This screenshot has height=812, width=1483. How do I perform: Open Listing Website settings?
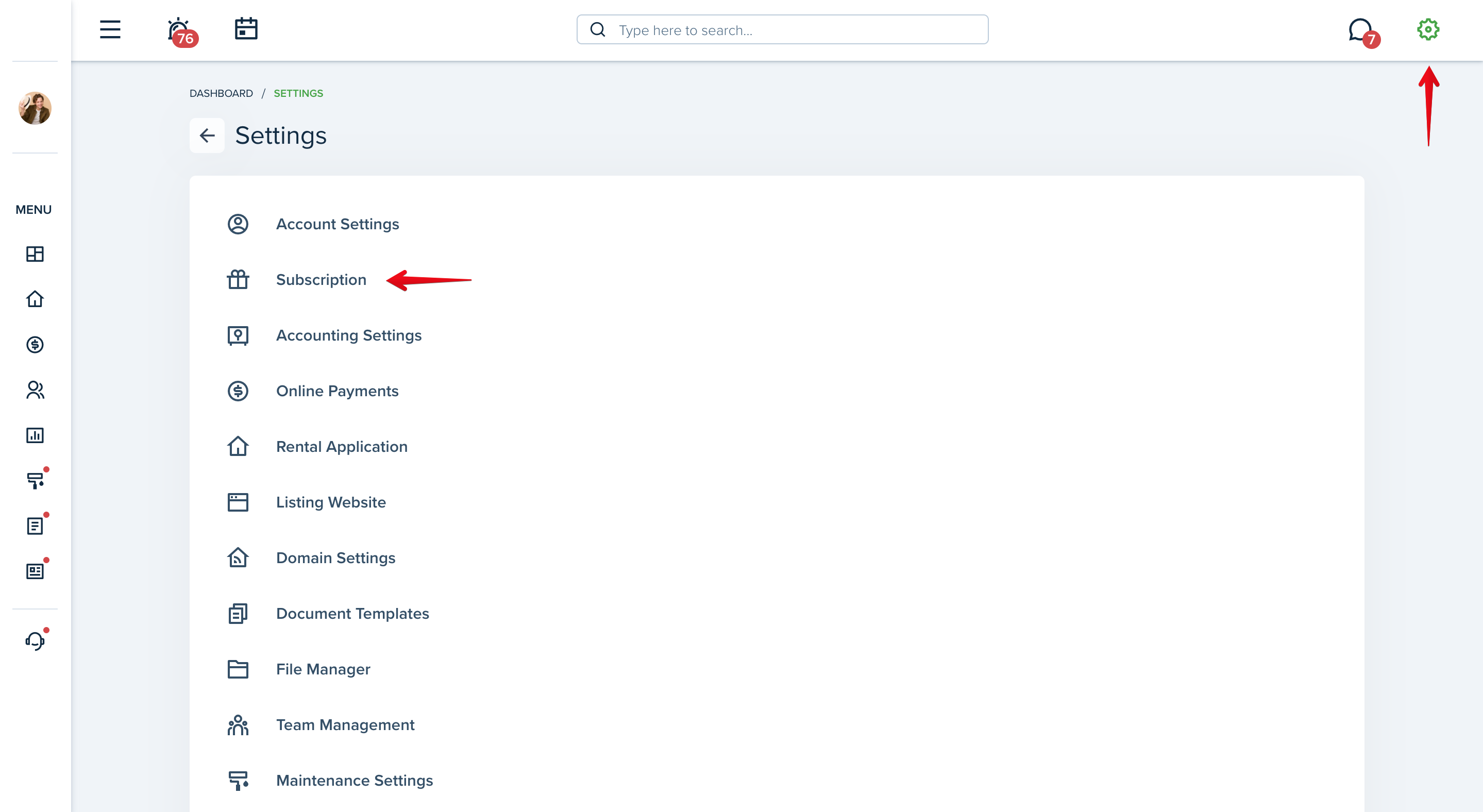[331, 502]
